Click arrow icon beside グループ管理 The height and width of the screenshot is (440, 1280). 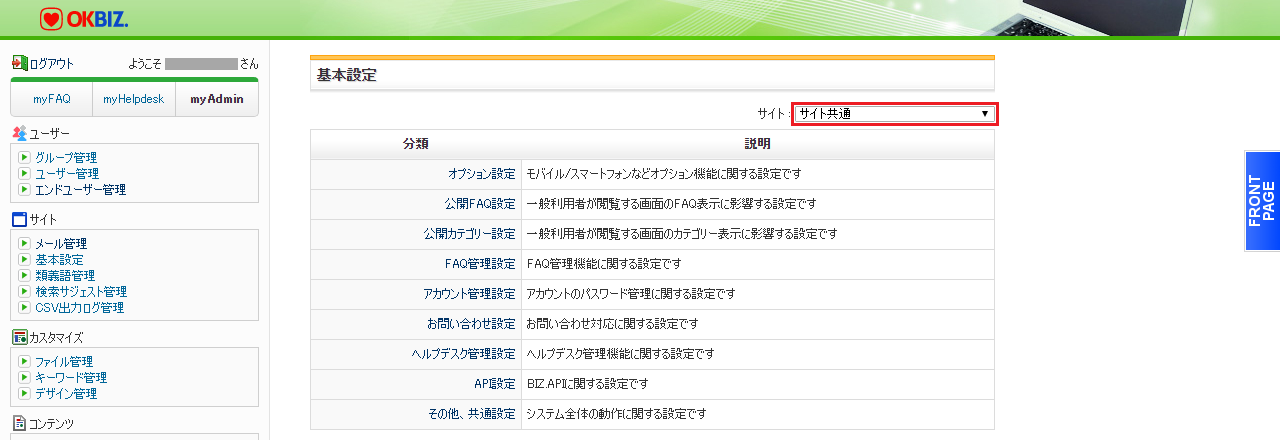[25, 157]
